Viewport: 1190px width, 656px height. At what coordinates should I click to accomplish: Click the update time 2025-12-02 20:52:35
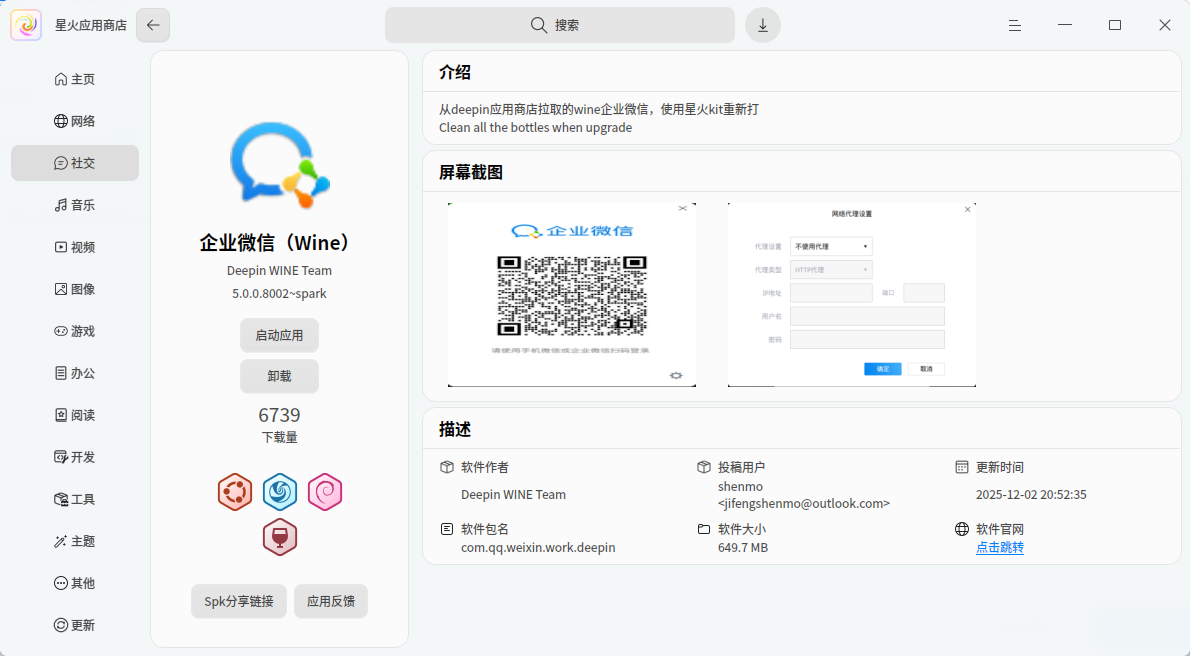1031,494
